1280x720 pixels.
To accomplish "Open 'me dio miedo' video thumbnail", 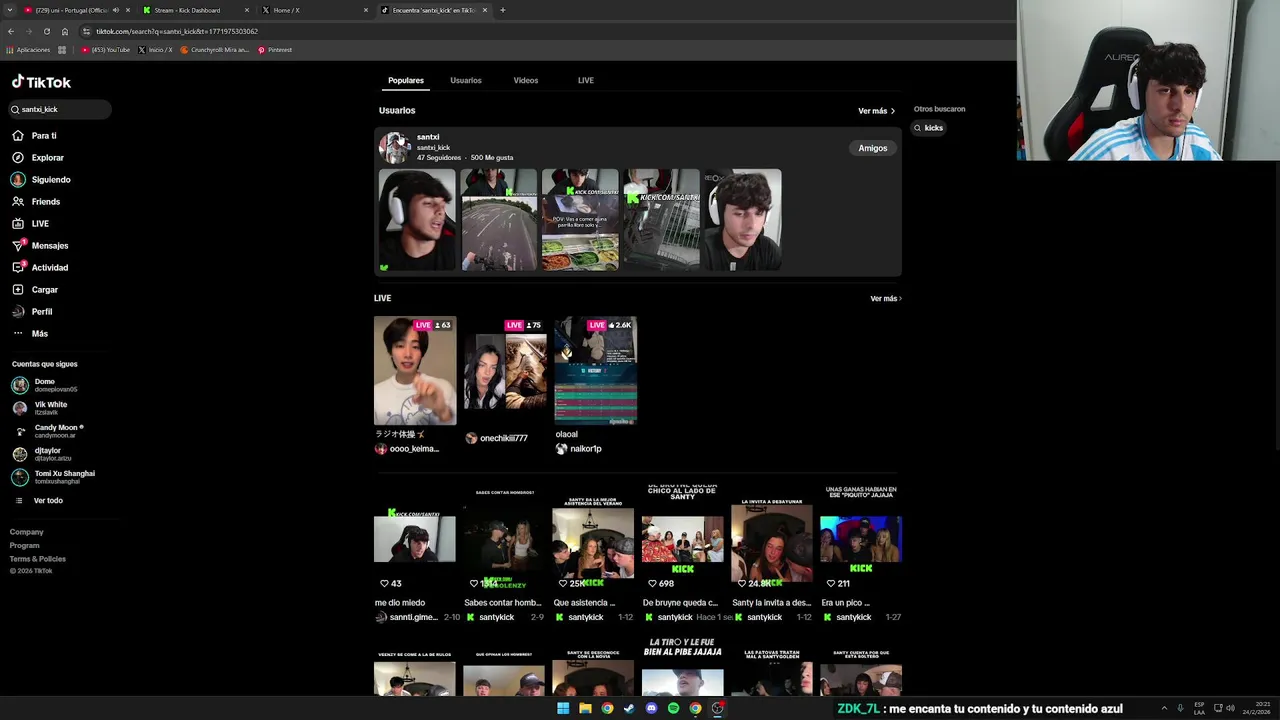I will coord(415,539).
